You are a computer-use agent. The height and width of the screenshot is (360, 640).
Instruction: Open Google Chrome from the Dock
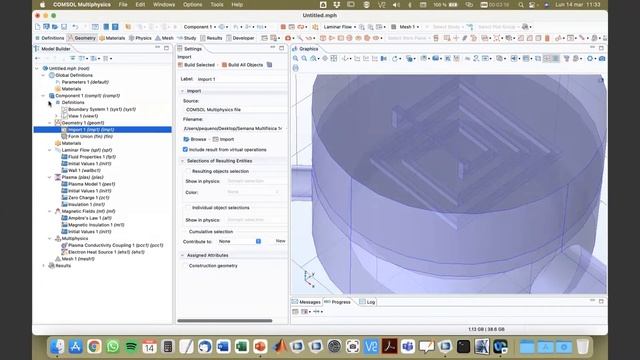point(94,347)
